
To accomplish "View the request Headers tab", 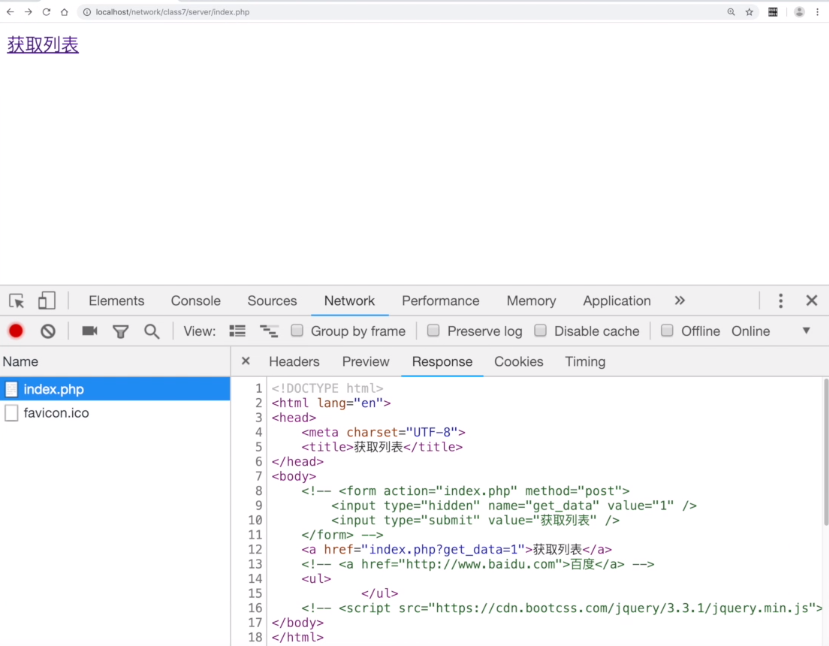I will point(294,362).
